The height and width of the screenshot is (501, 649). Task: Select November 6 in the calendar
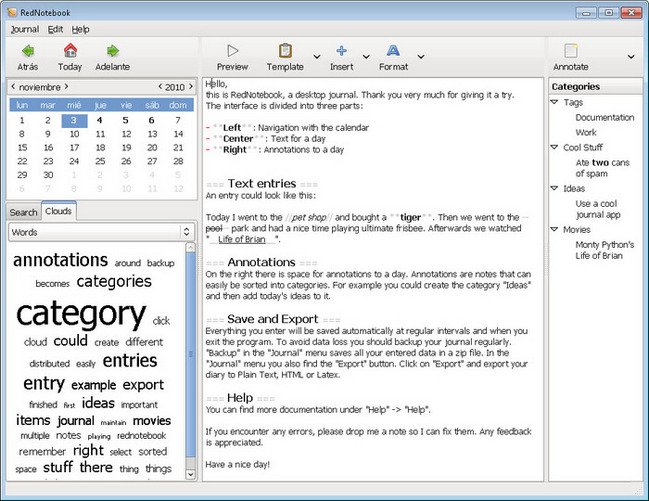(x=151, y=120)
